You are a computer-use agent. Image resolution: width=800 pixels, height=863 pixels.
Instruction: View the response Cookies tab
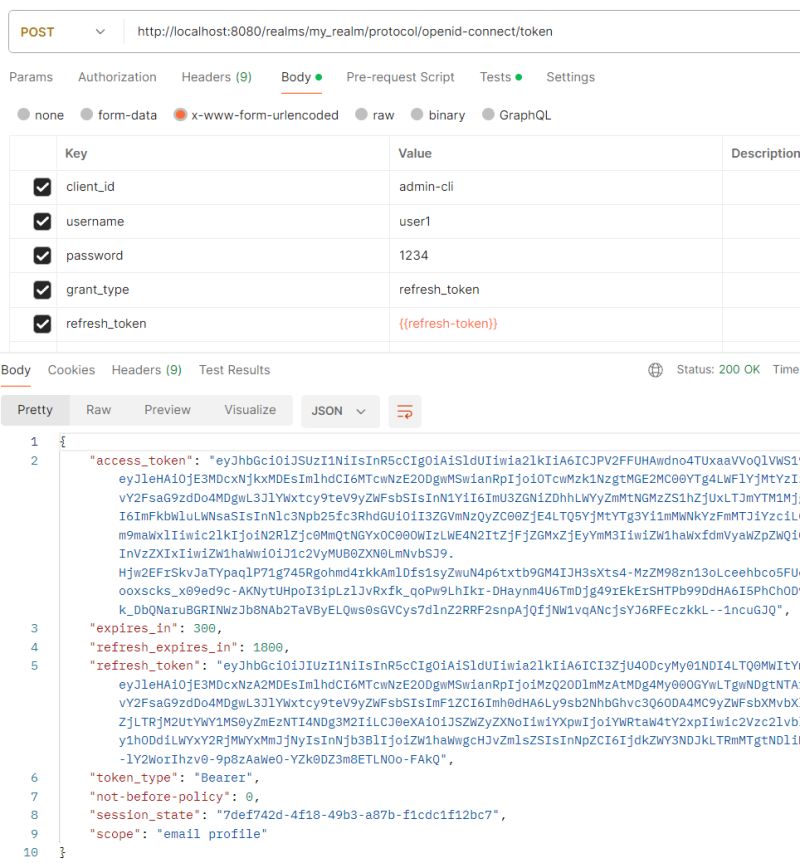coord(71,369)
